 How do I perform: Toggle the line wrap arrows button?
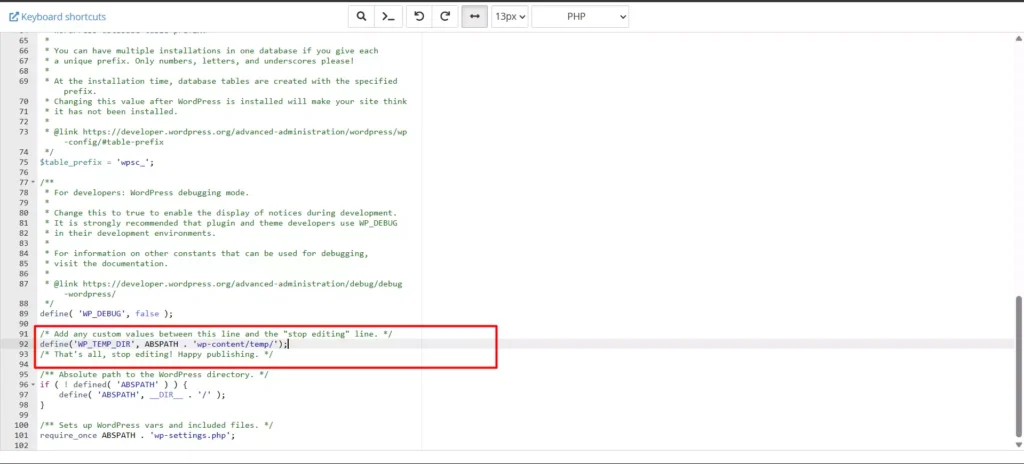[475, 17]
